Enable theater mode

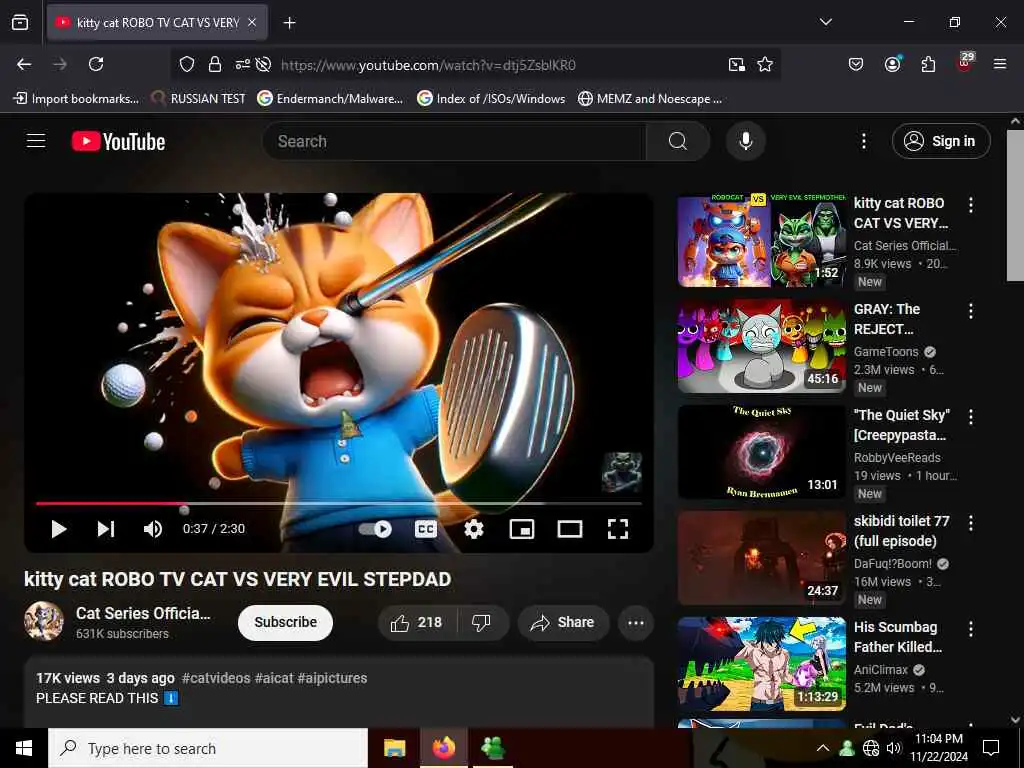click(569, 529)
